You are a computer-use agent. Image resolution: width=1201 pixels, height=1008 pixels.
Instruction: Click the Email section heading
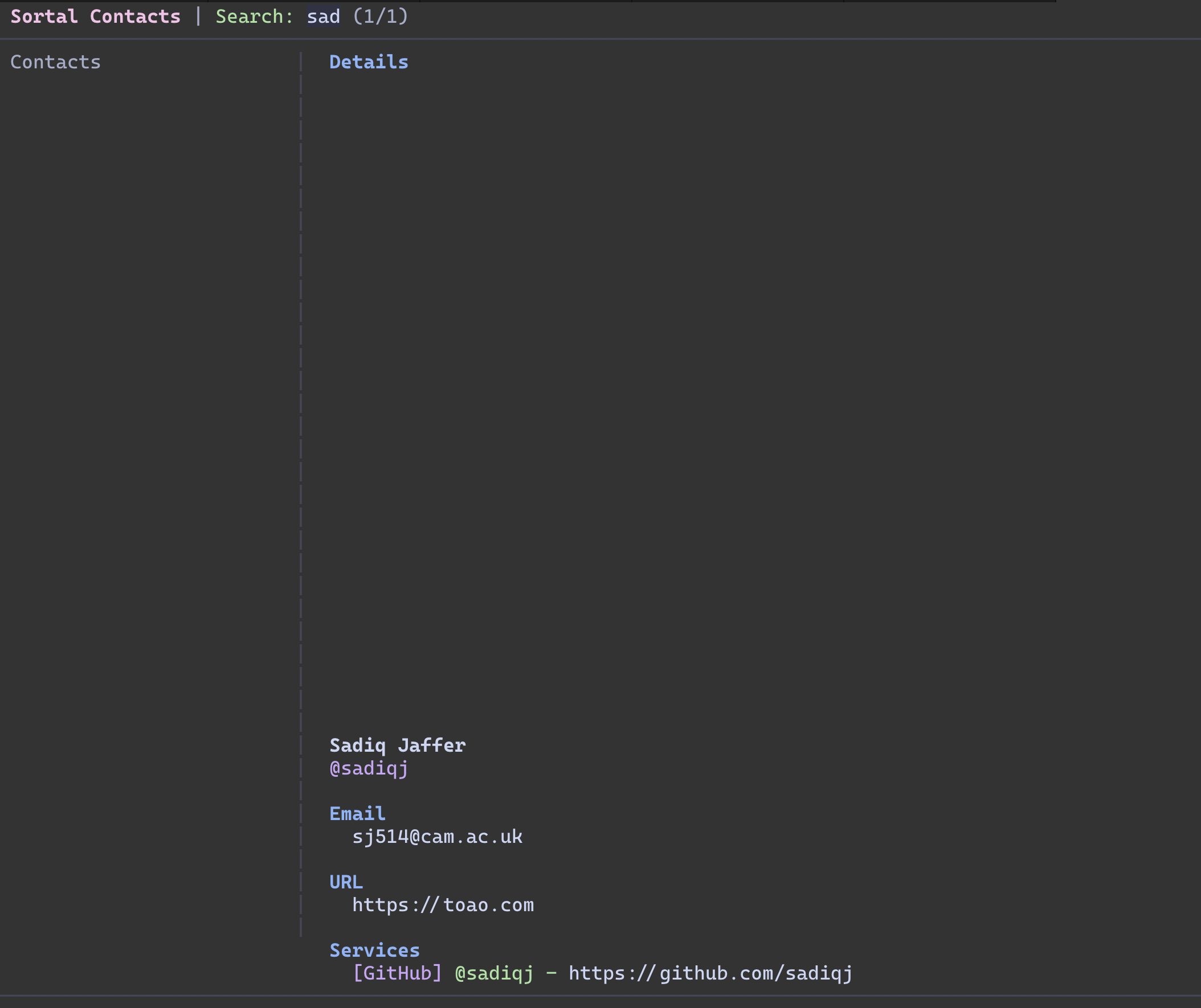[x=357, y=814]
